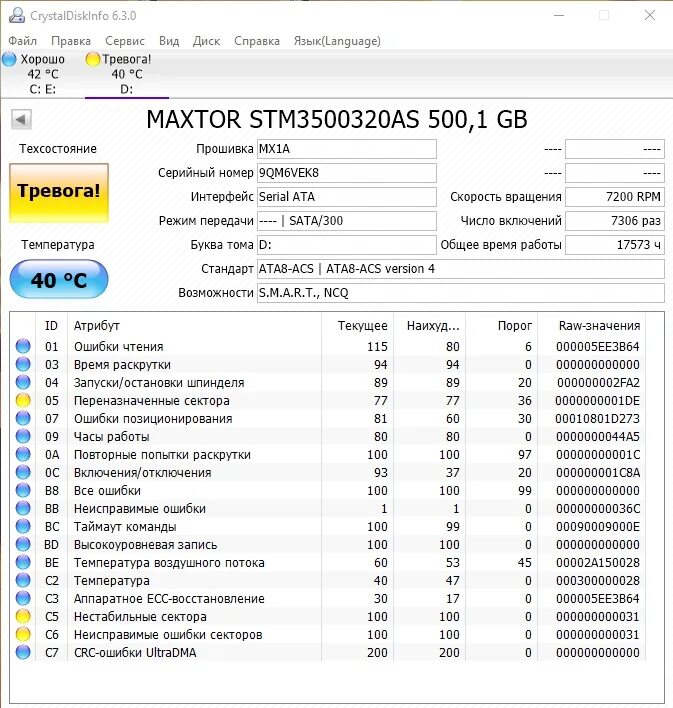
Task: Select the Запуски/остановки шпинделя row
Action: 327,382
